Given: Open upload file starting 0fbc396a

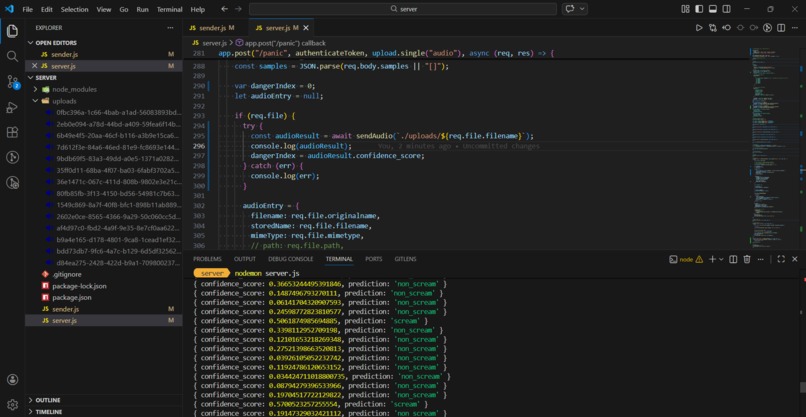Looking at the screenshot, I should point(103,112).
